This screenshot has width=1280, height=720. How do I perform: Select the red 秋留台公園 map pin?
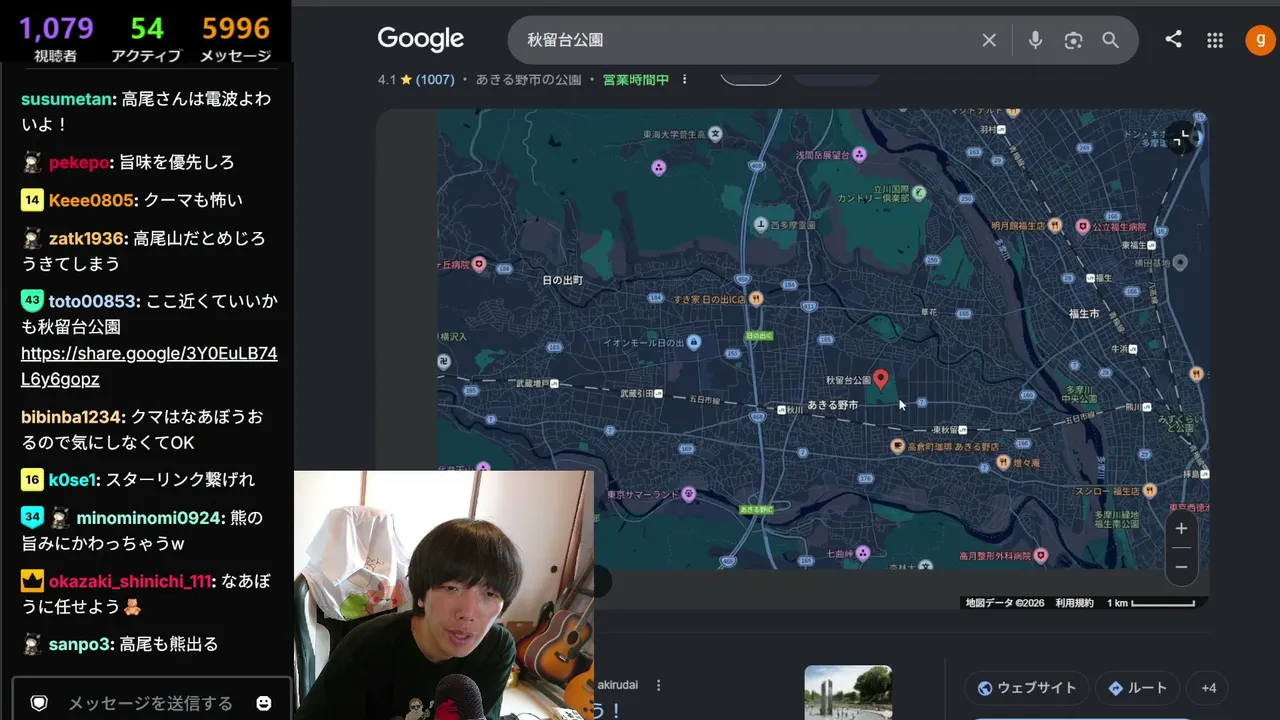click(x=881, y=378)
